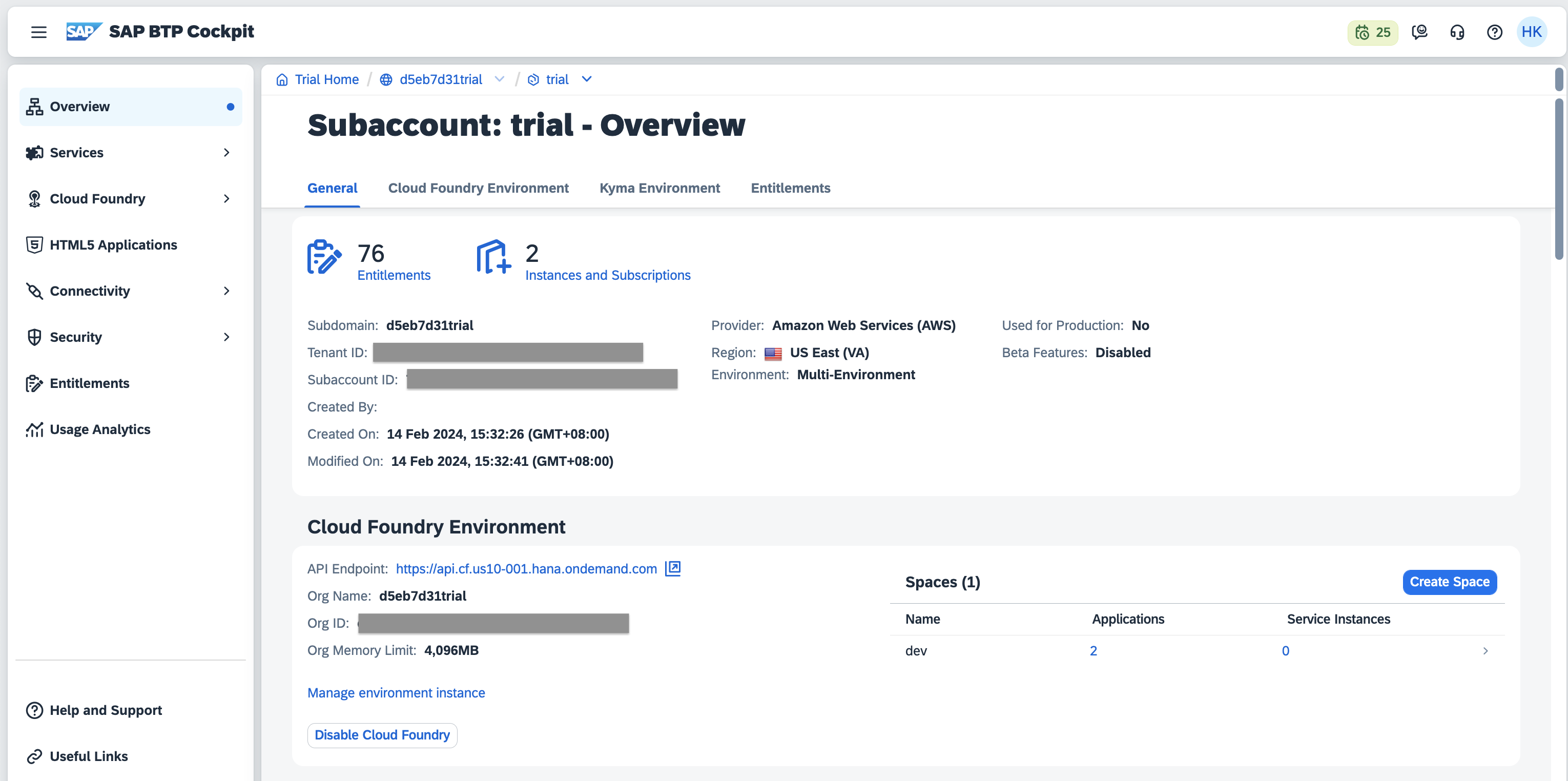Open the feedback chat icon in header
This screenshot has width=1568, height=781.
1419,32
